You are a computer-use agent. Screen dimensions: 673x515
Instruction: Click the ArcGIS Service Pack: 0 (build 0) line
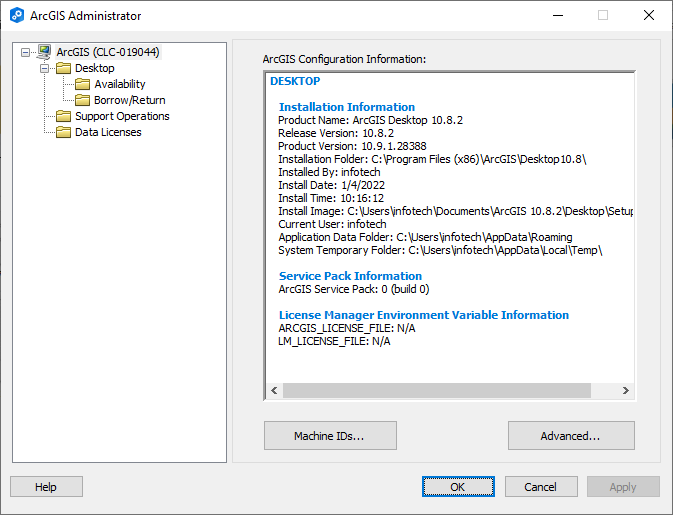(x=354, y=289)
